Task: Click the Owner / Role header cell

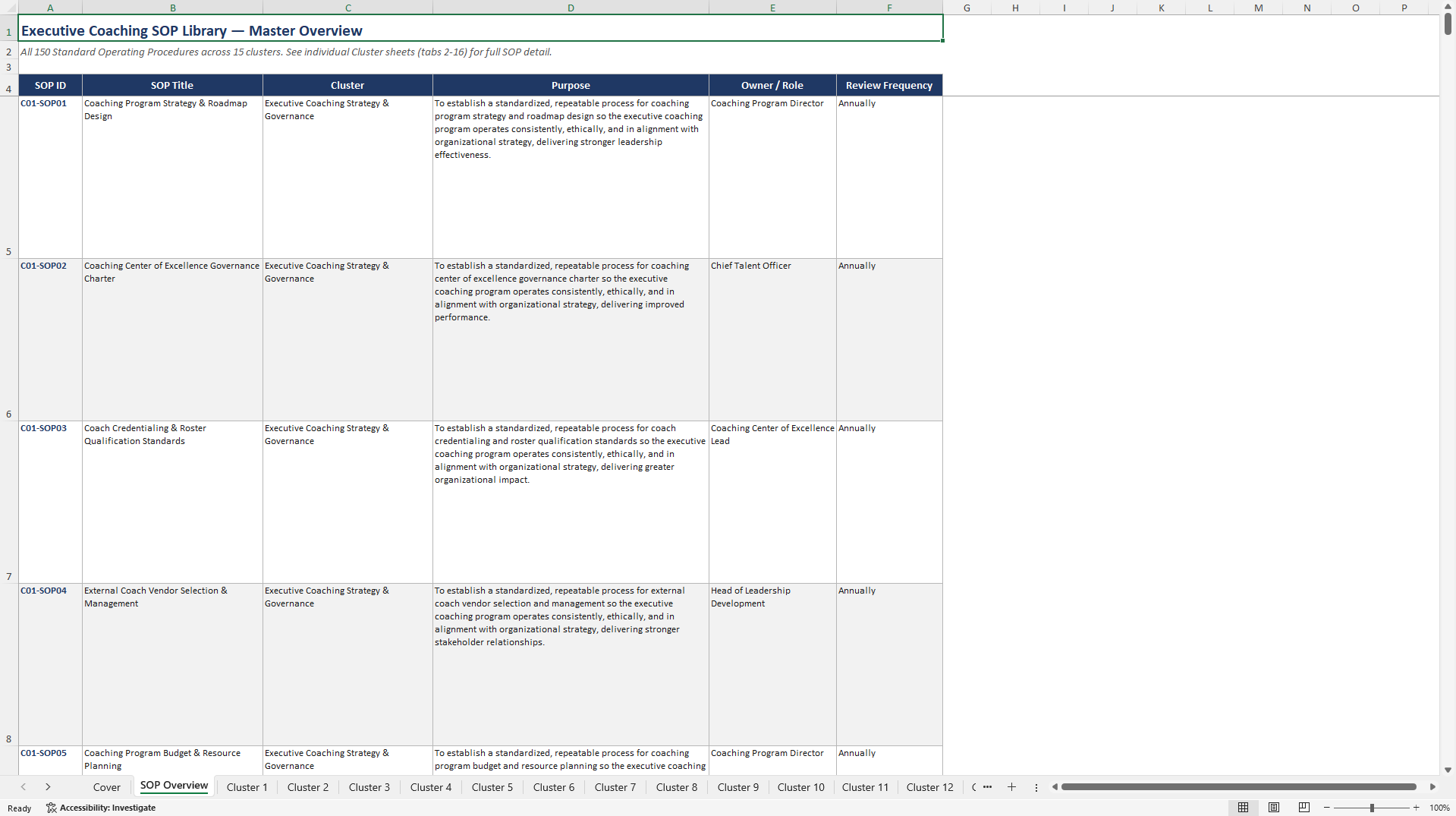Action: (x=772, y=85)
